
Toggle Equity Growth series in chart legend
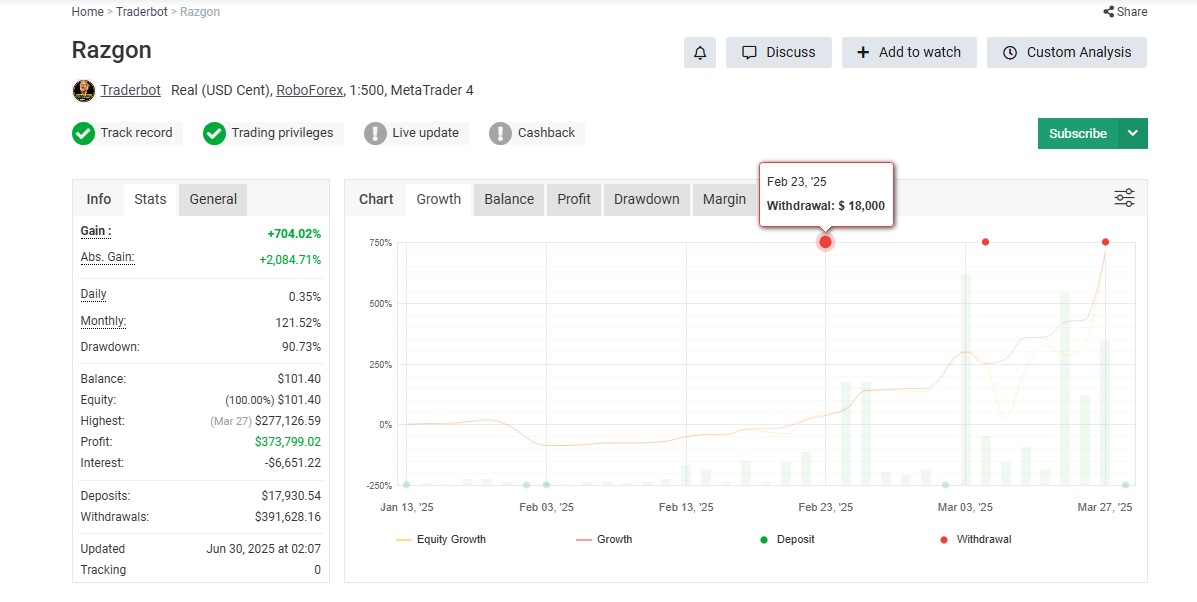[441, 539]
